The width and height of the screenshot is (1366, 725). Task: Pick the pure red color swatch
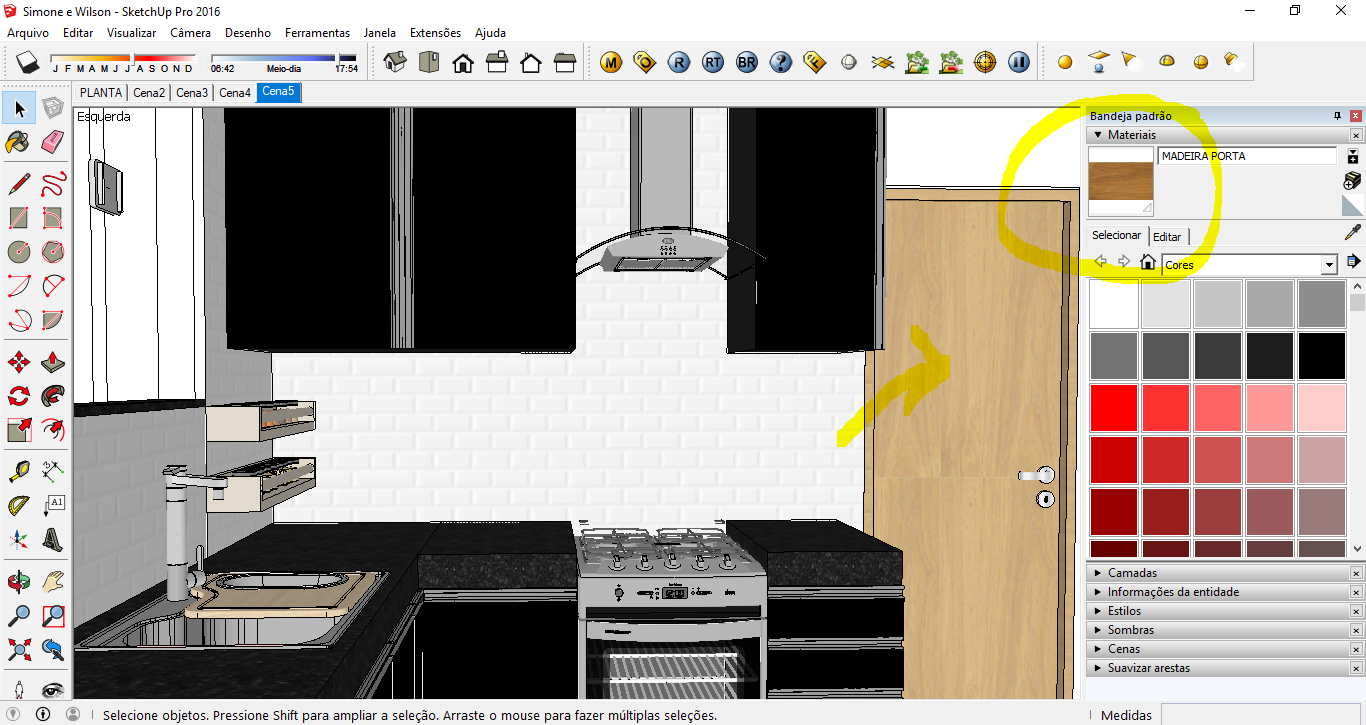pos(1113,408)
